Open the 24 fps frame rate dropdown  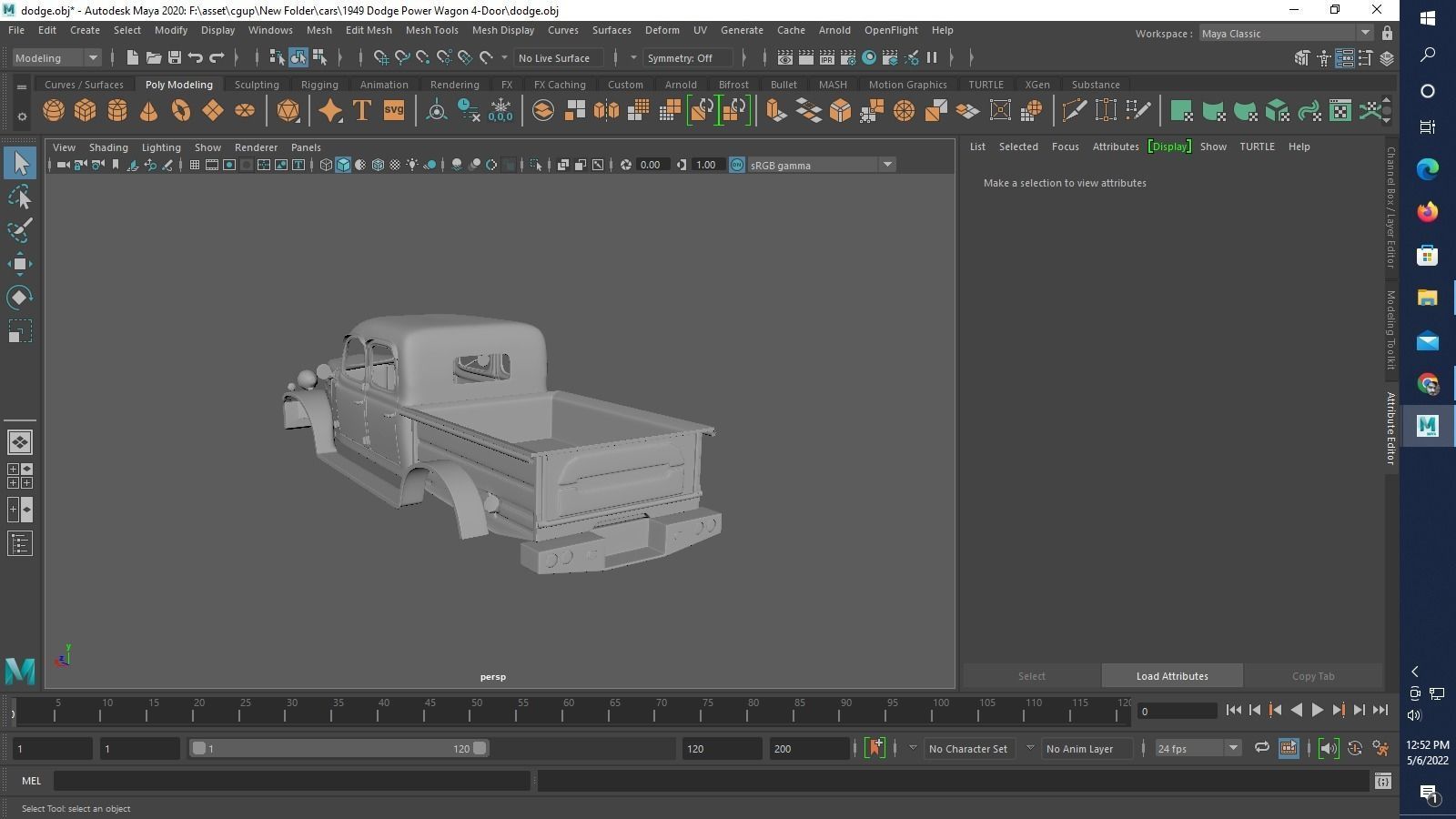(x=1198, y=748)
